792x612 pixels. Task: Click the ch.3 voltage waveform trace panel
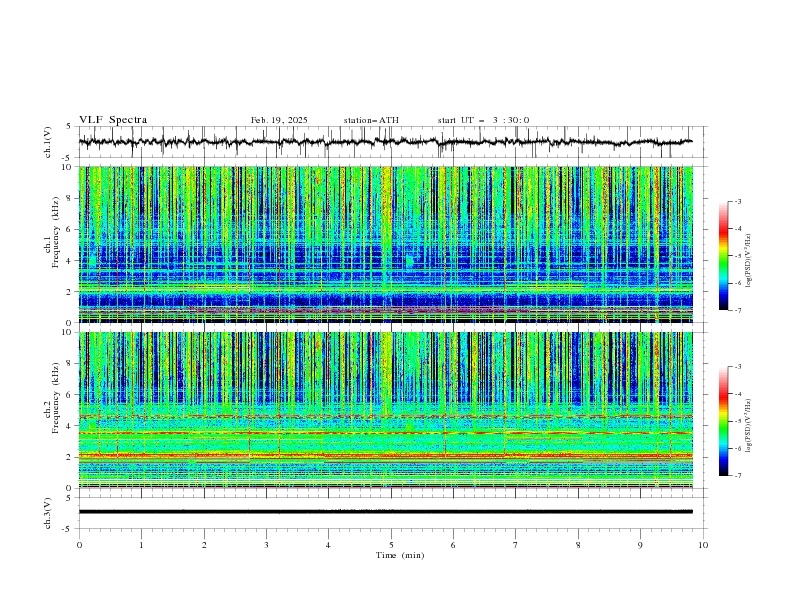tap(392, 513)
